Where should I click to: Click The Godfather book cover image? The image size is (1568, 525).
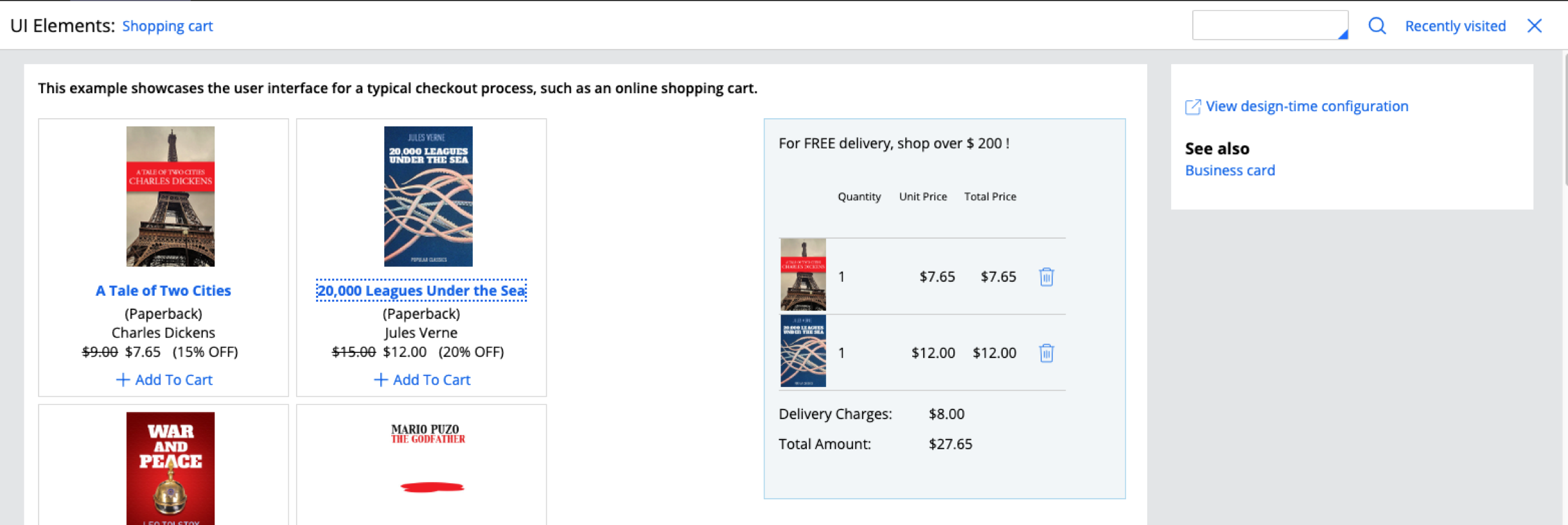pos(428,469)
